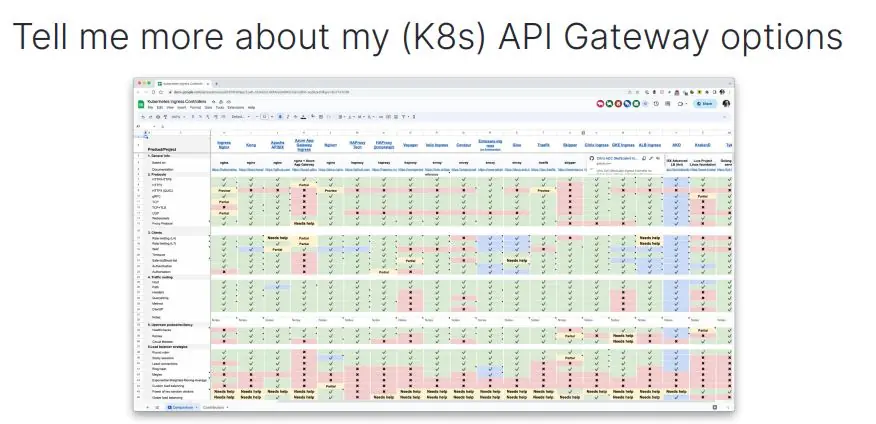876x424 pixels.
Task: Open the Extensions menu
Action: click(236, 107)
